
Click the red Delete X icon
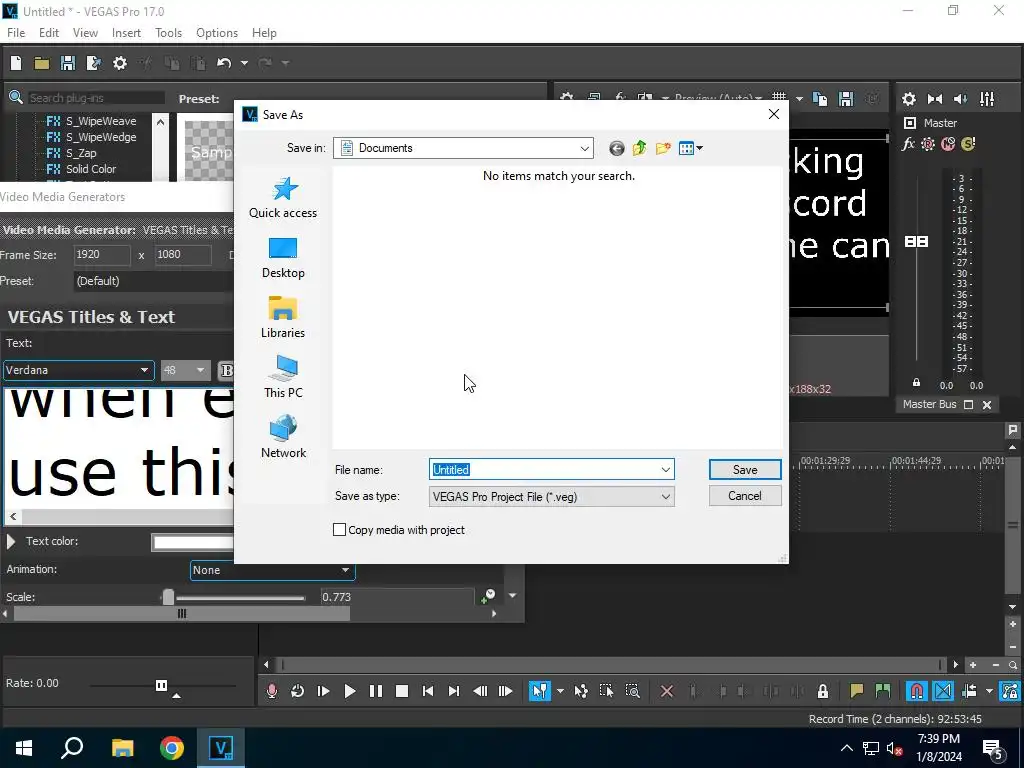click(x=667, y=691)
